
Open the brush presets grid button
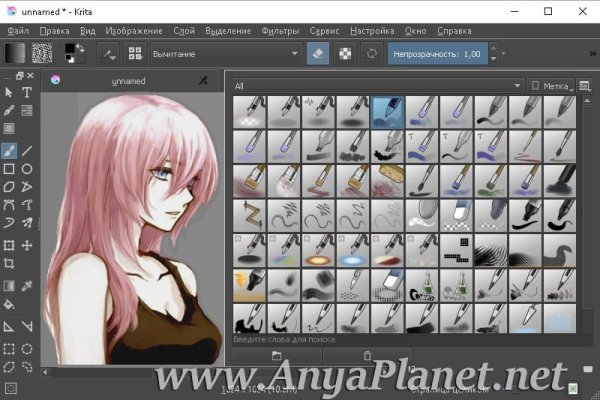click(x=135, y=54)
